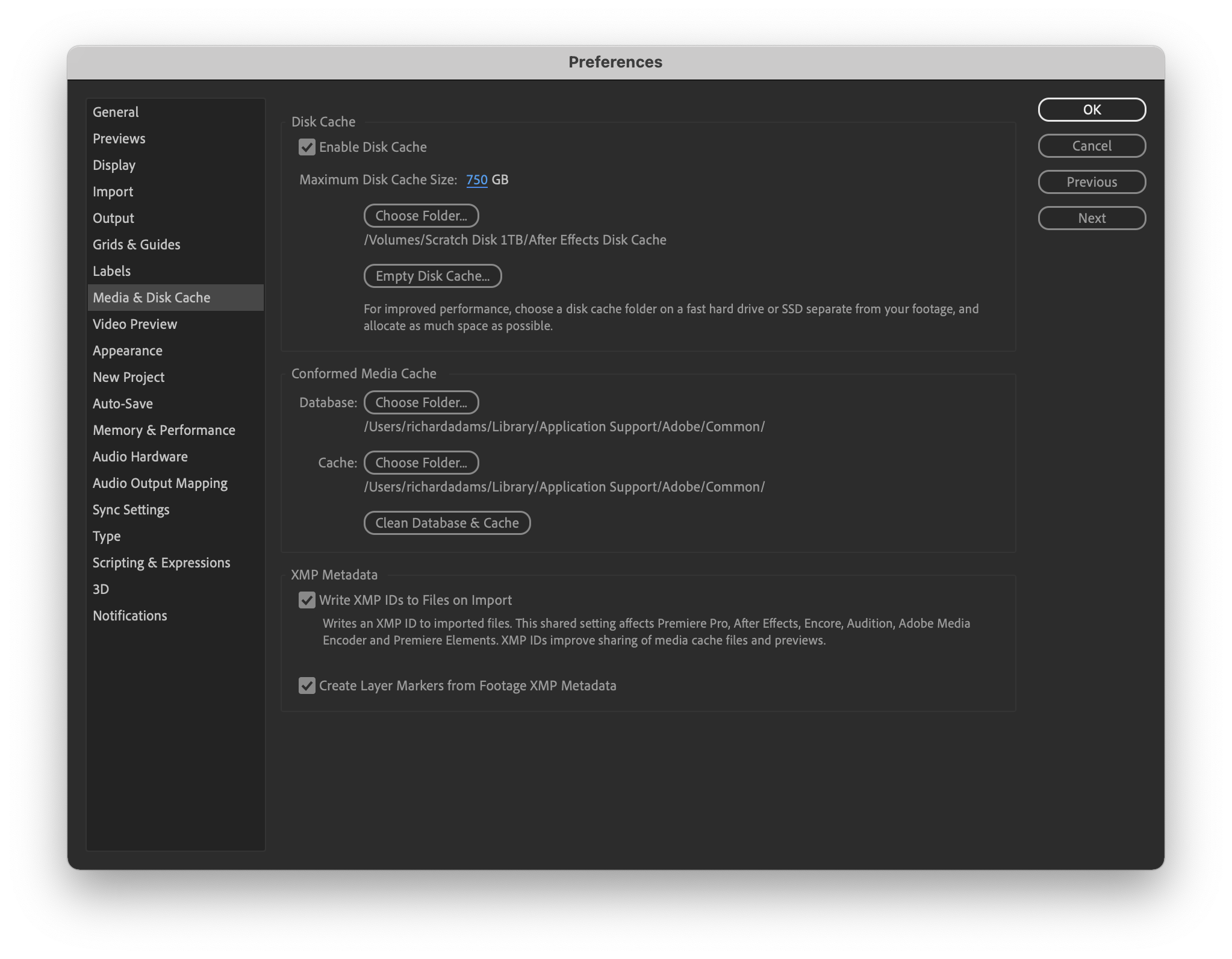Screen dimensions: 1232x959
Task: Toggle Create Layer Markers from Footage XMP Metadata
Action: tap(308, 686)
